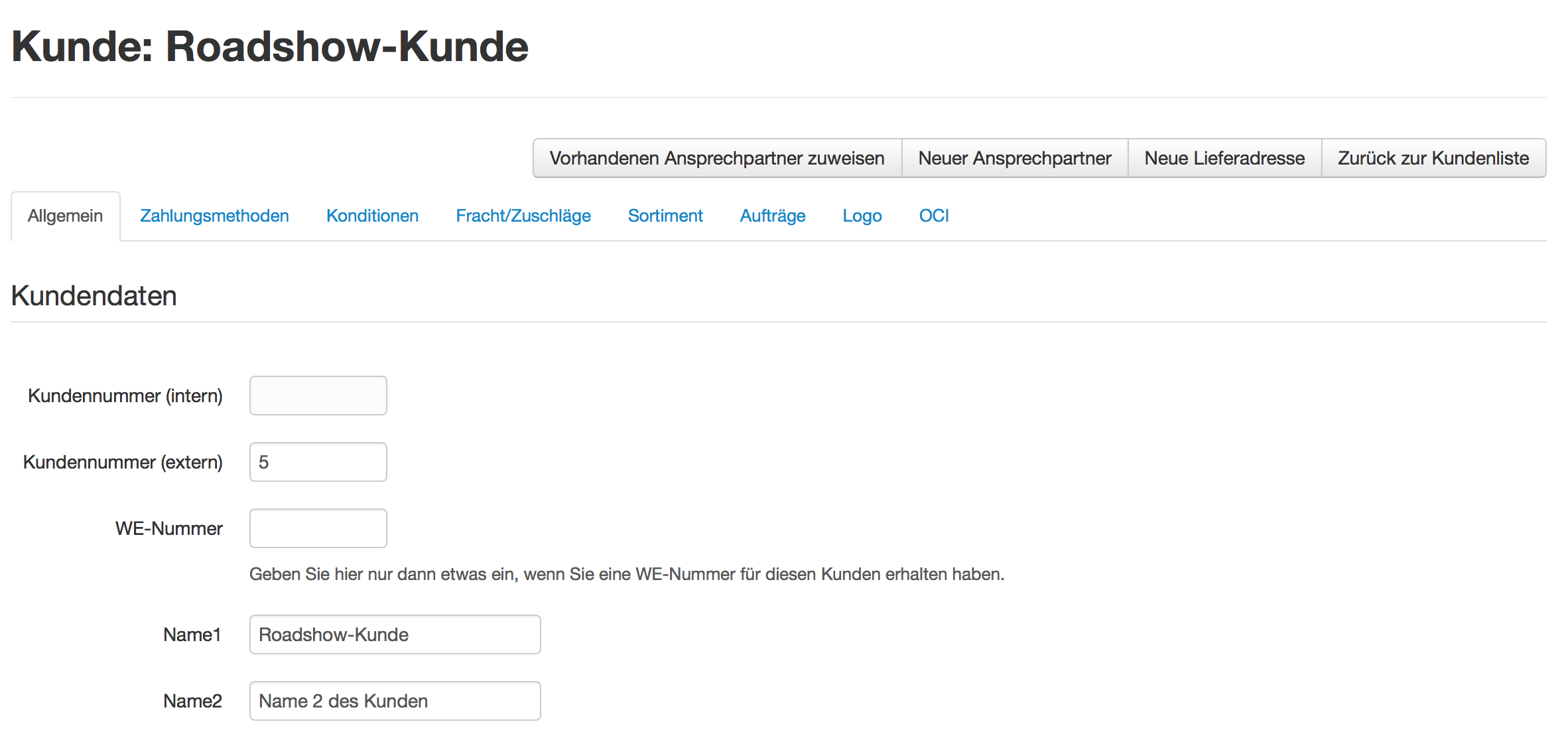The width and height of the screenshot is (1568, 742).
Task: Click the Kundendaten section heading
Action: tap(93, 295)
